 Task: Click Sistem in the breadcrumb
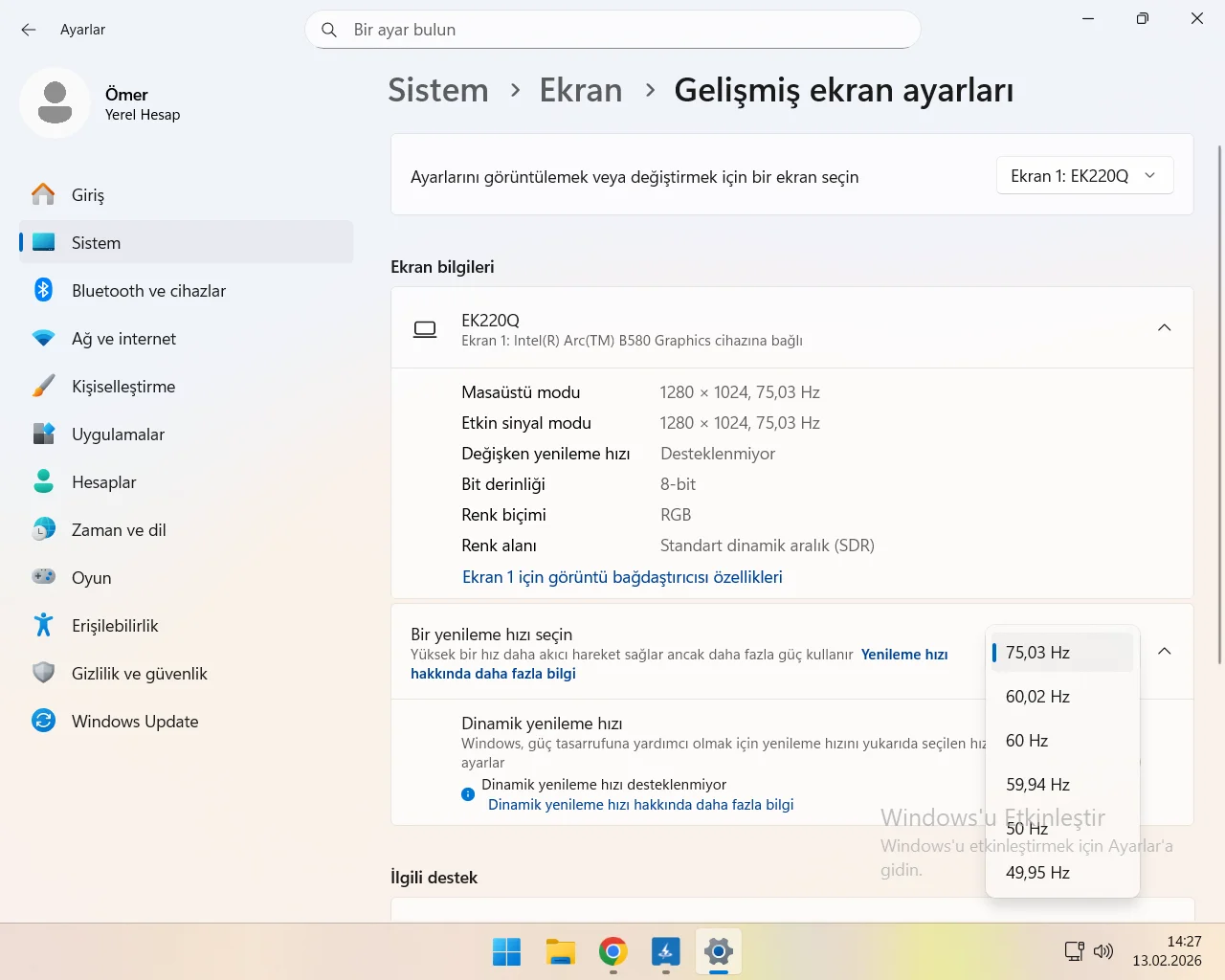pyautogui.click(x=438, y=90)
